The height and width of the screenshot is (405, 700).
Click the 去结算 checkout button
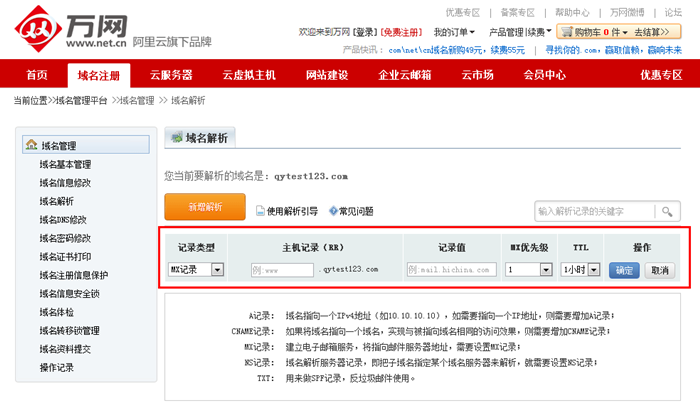tap(652, 32)
